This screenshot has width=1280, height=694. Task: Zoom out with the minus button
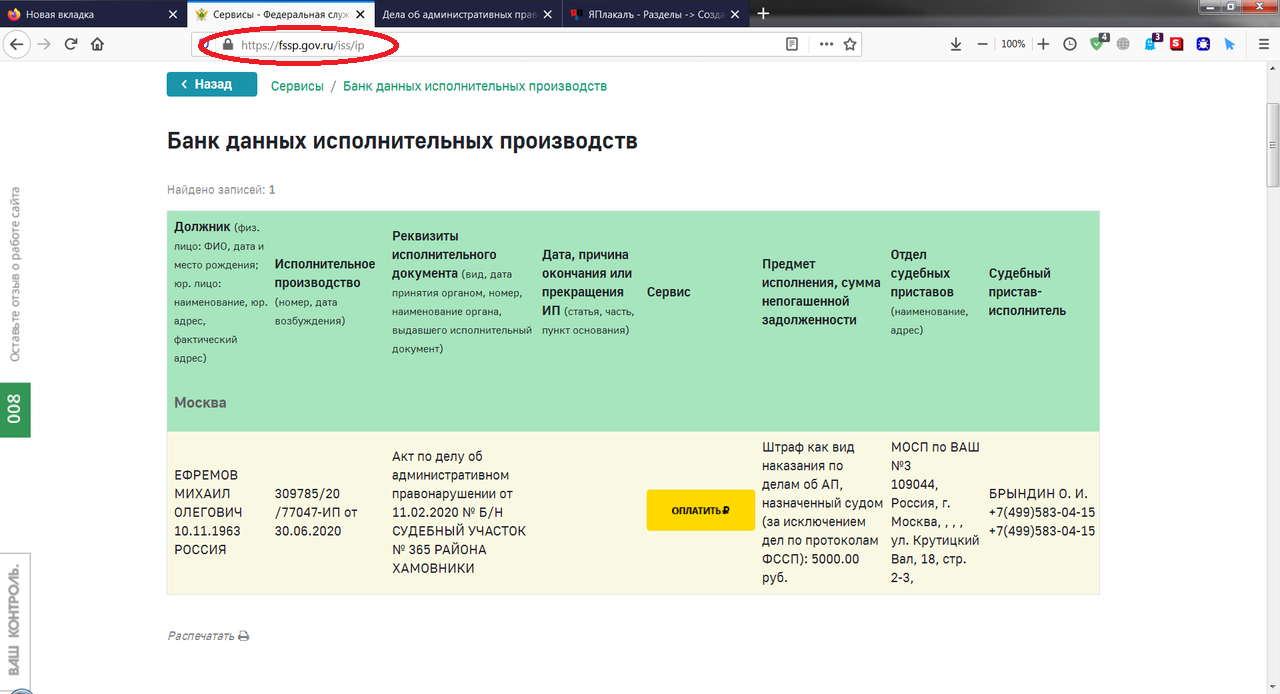(x=983, y=44)
